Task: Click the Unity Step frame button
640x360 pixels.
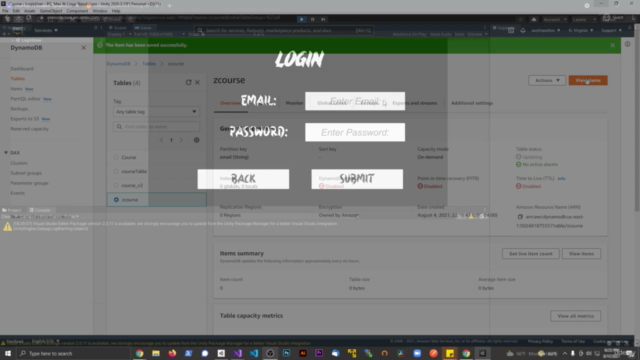Action: pyautogui.click(x=323, y=19)
